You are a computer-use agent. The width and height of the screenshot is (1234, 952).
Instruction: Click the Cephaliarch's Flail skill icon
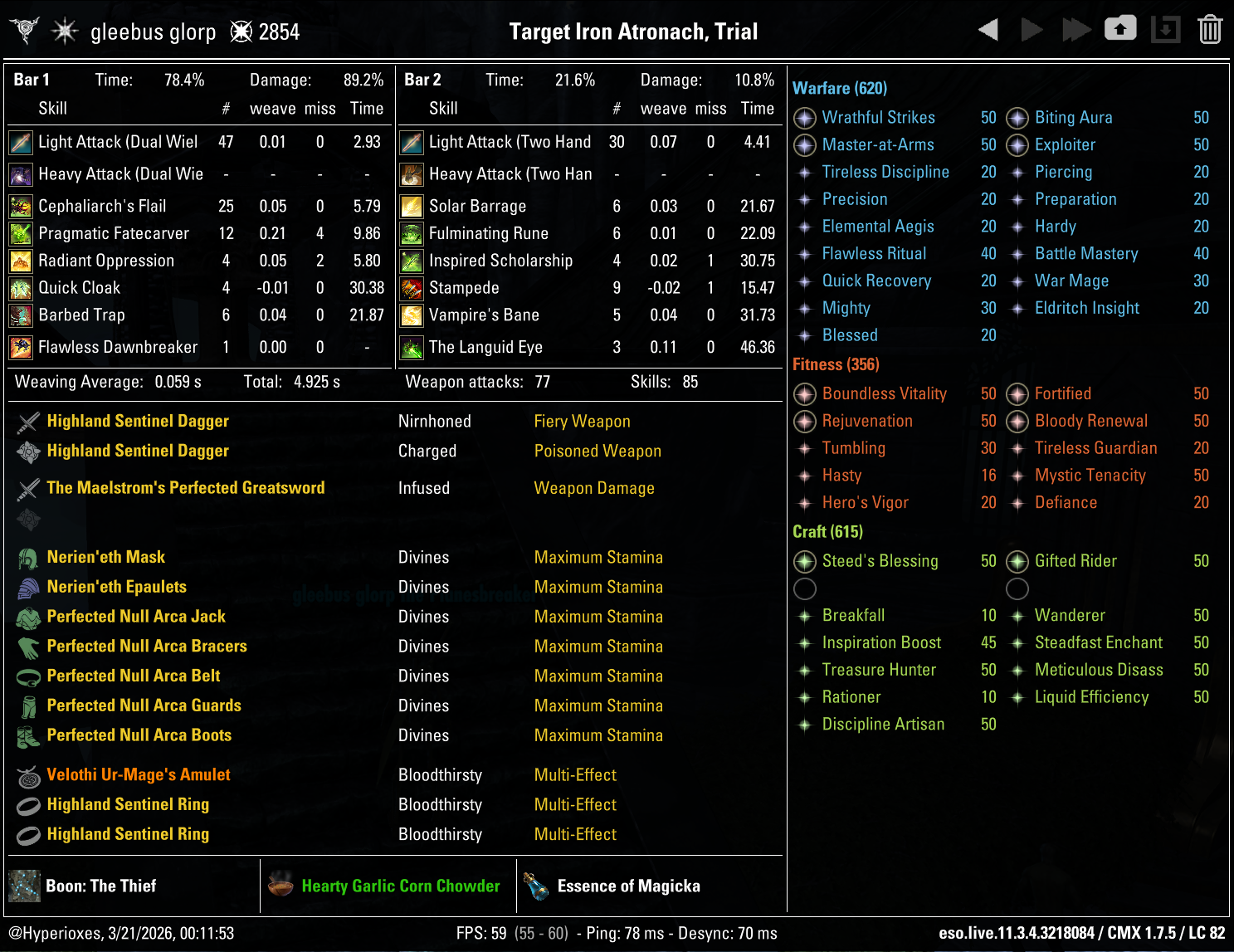click(x=22, y=205)
